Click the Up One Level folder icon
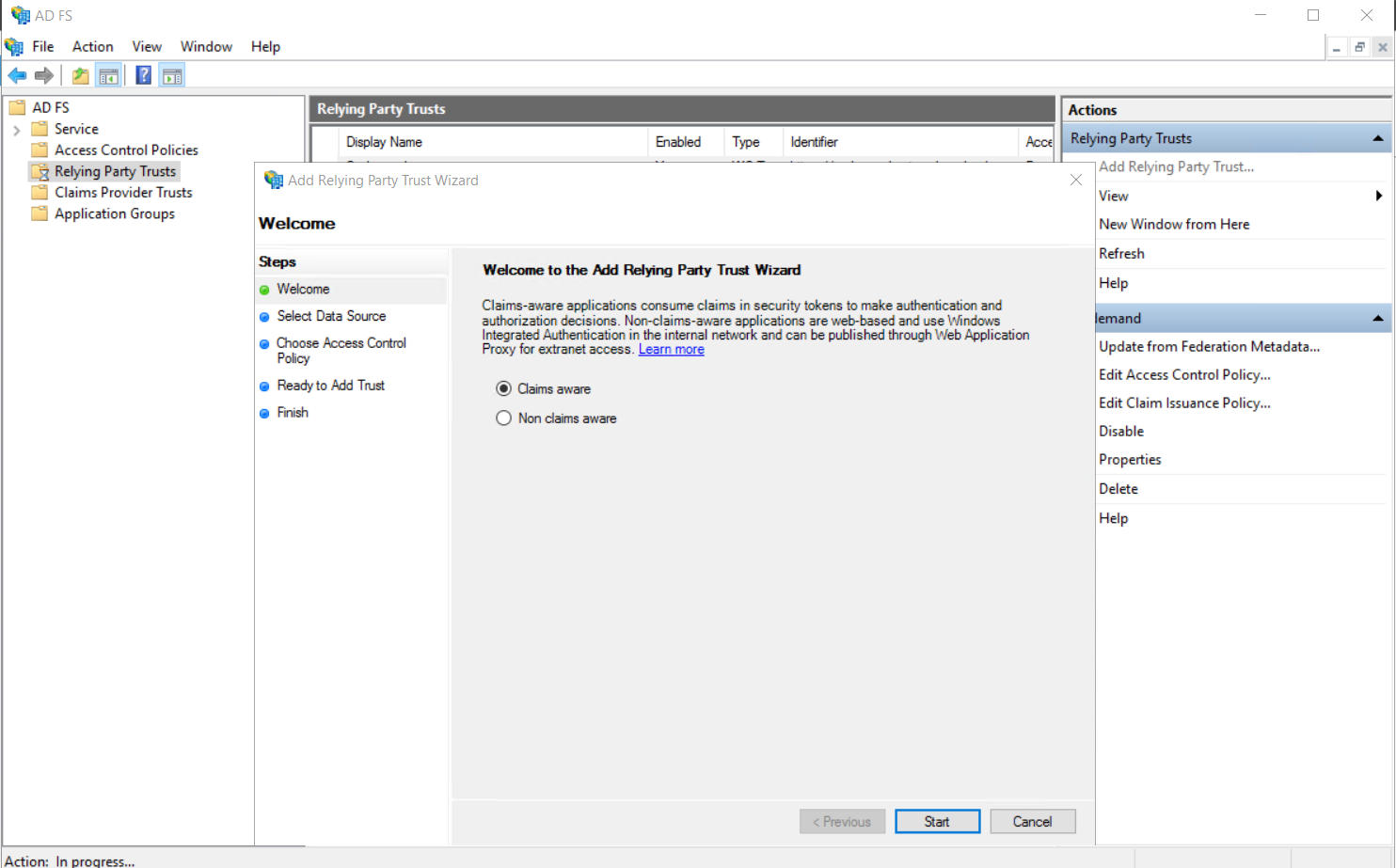Viewport: 1396px width, 868px height. 81,75
